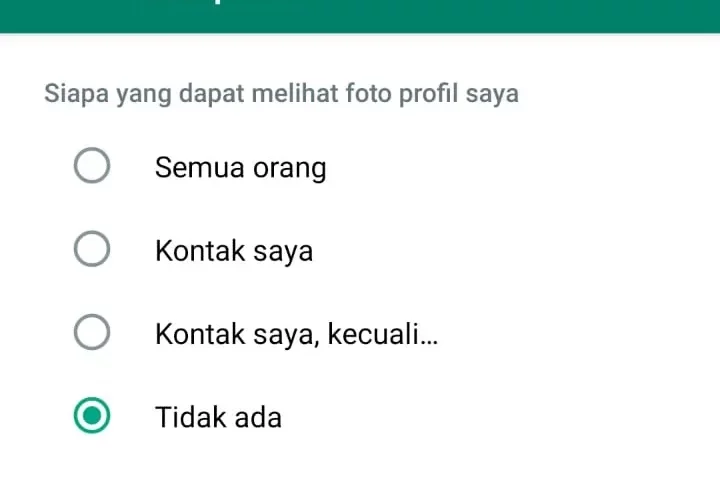
Task: Click the word orang in first option
Action: coord(290,169)
